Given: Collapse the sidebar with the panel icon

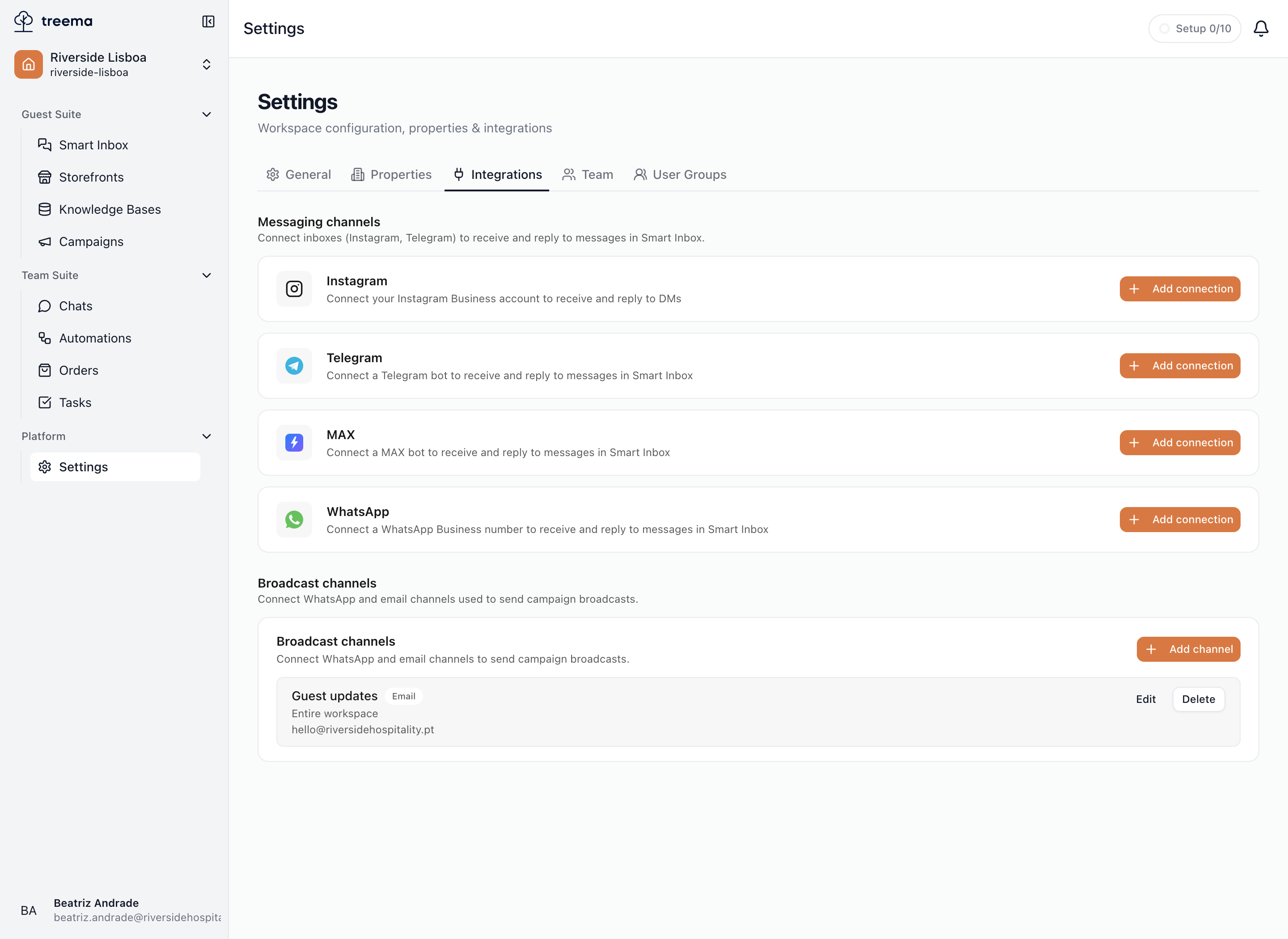Looking at the screenshot, I should (208, 21).
